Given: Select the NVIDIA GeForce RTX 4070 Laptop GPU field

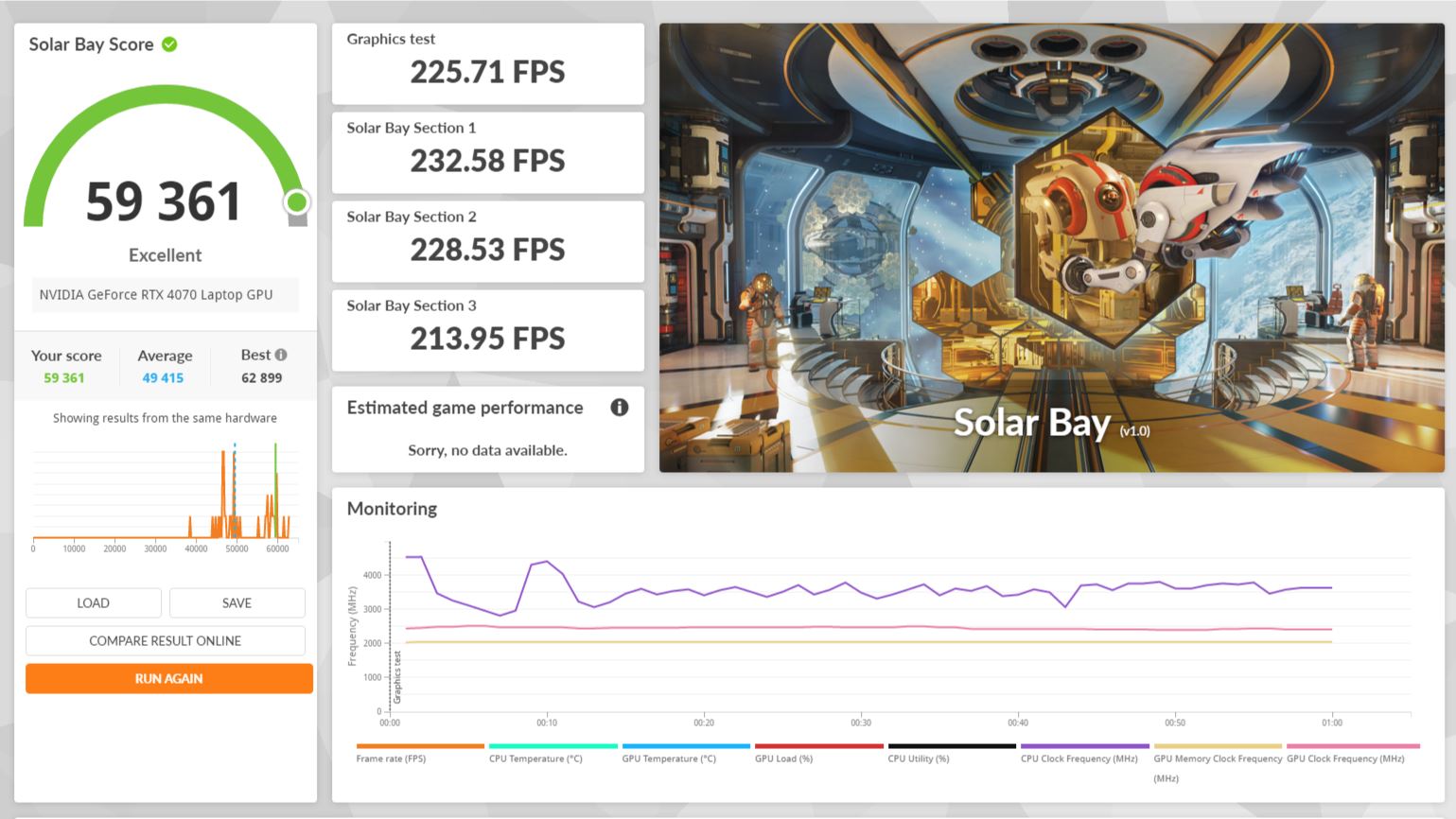Looking at the screenshot, I should pos(166,295).
